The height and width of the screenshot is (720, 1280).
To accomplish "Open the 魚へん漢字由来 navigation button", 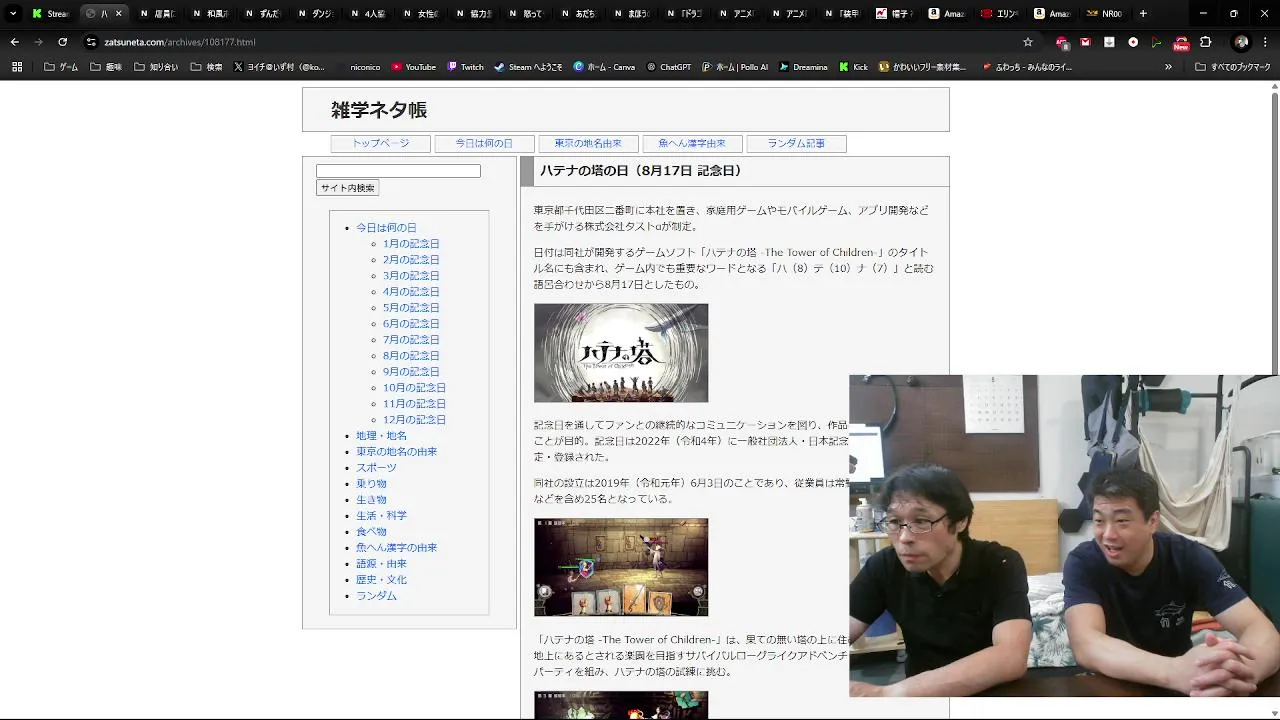I will tap(692, 144).
